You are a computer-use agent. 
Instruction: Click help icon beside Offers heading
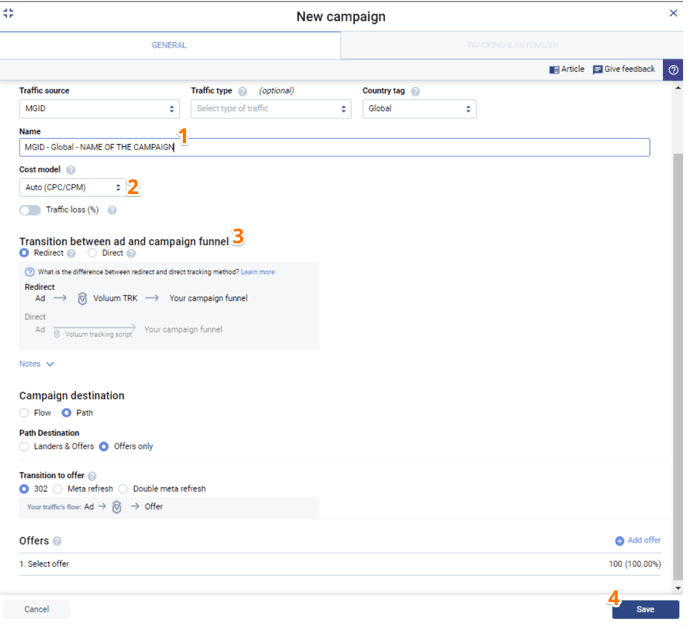57,541
